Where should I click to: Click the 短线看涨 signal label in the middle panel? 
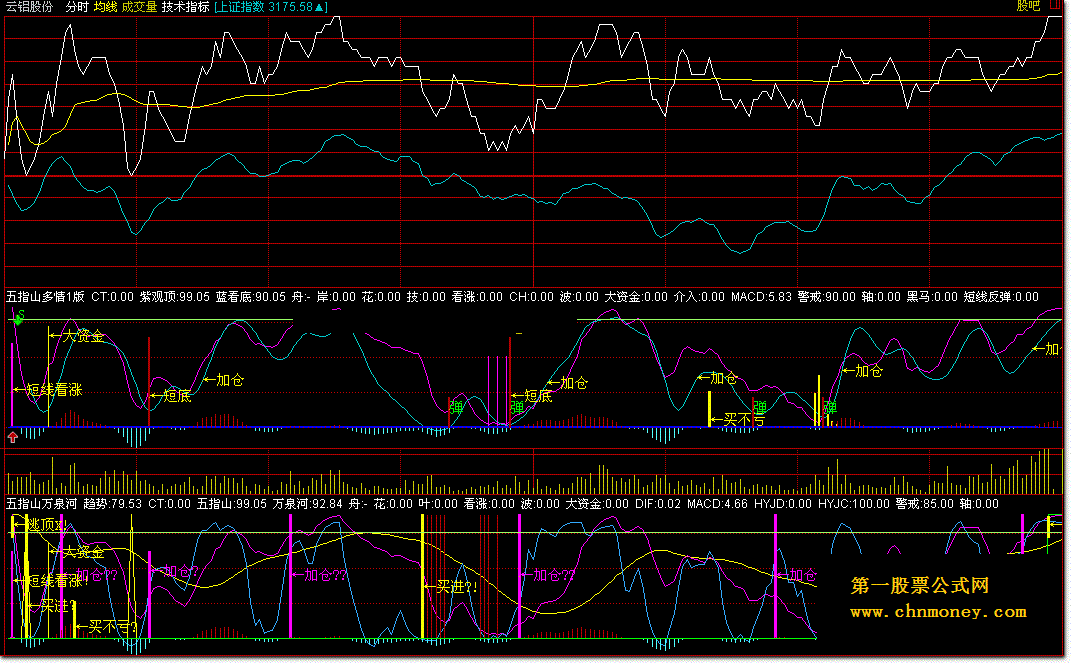point(54,390)
